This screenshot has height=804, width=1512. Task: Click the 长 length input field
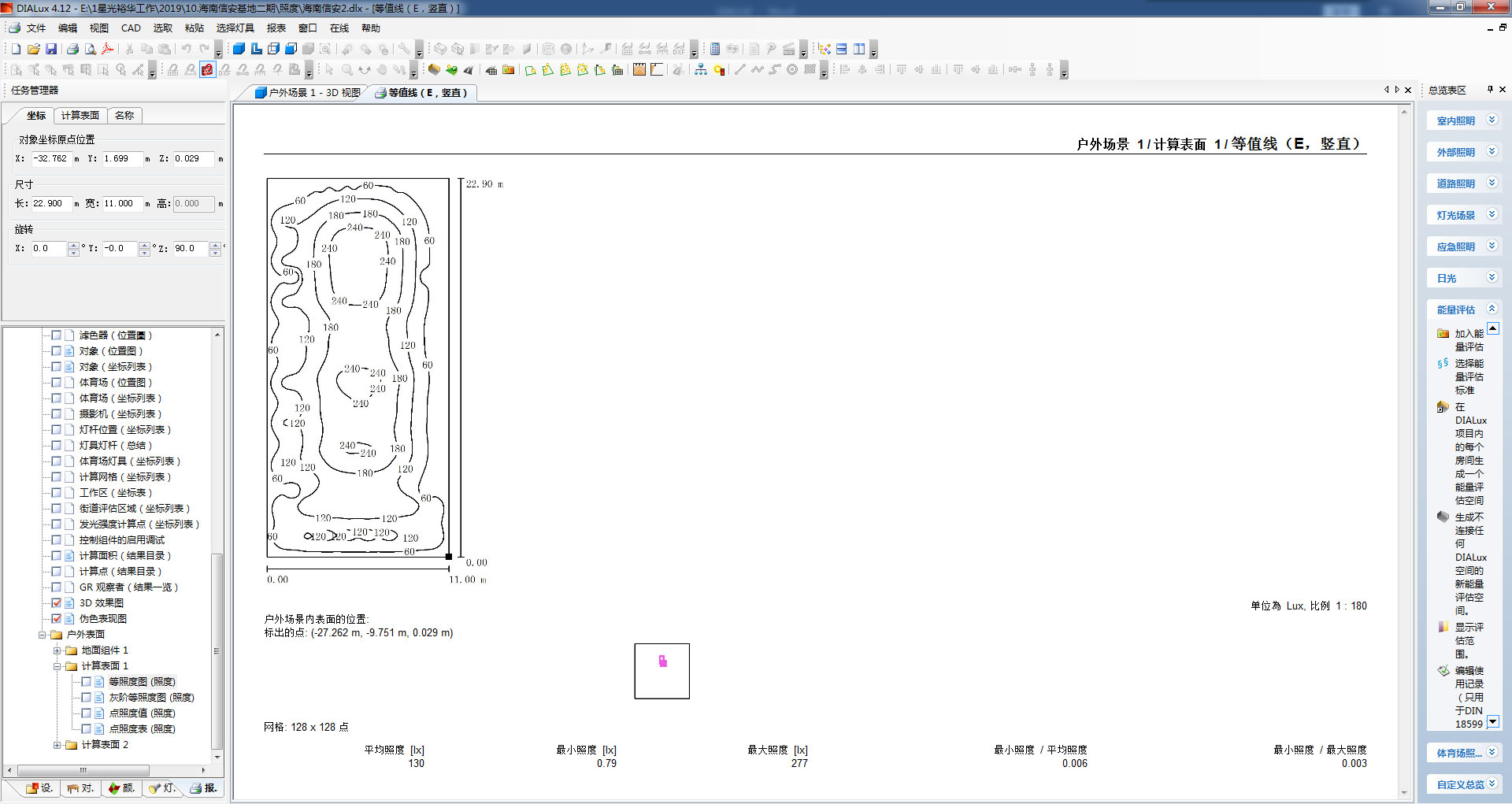(52, 204)
